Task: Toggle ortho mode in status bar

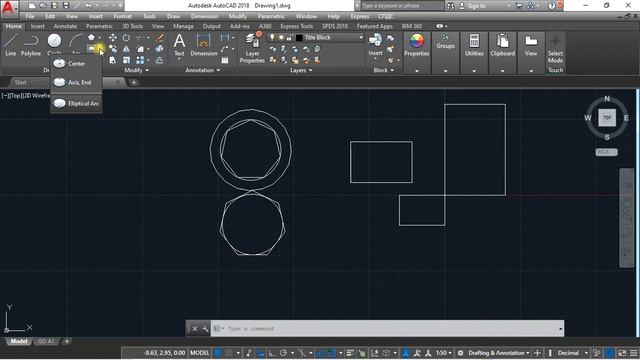Action: 271,353
